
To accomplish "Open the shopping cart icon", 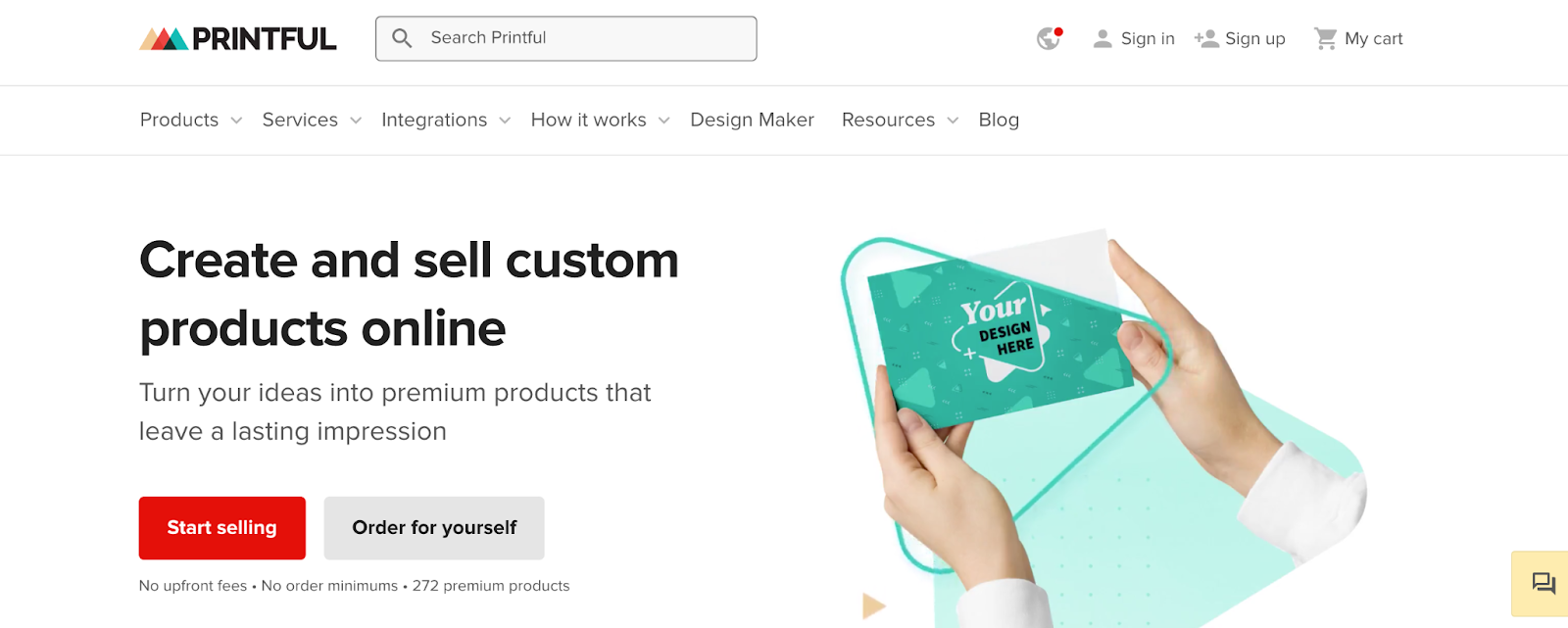I will tap(1326, 38).
